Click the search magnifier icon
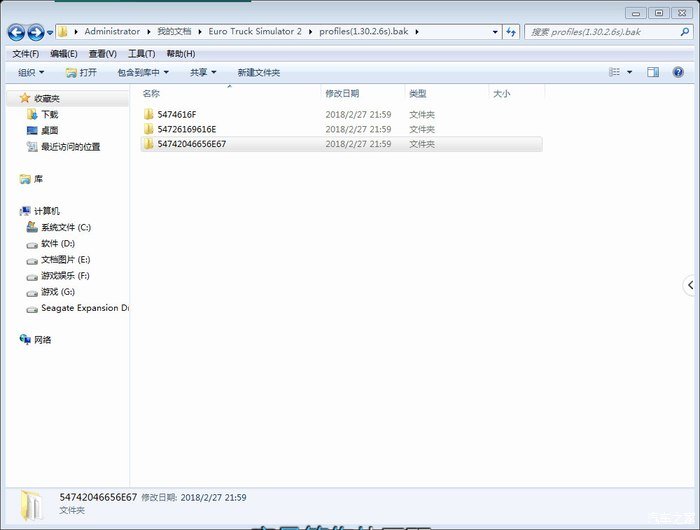The image size is (700, 530). coord(684,32)
